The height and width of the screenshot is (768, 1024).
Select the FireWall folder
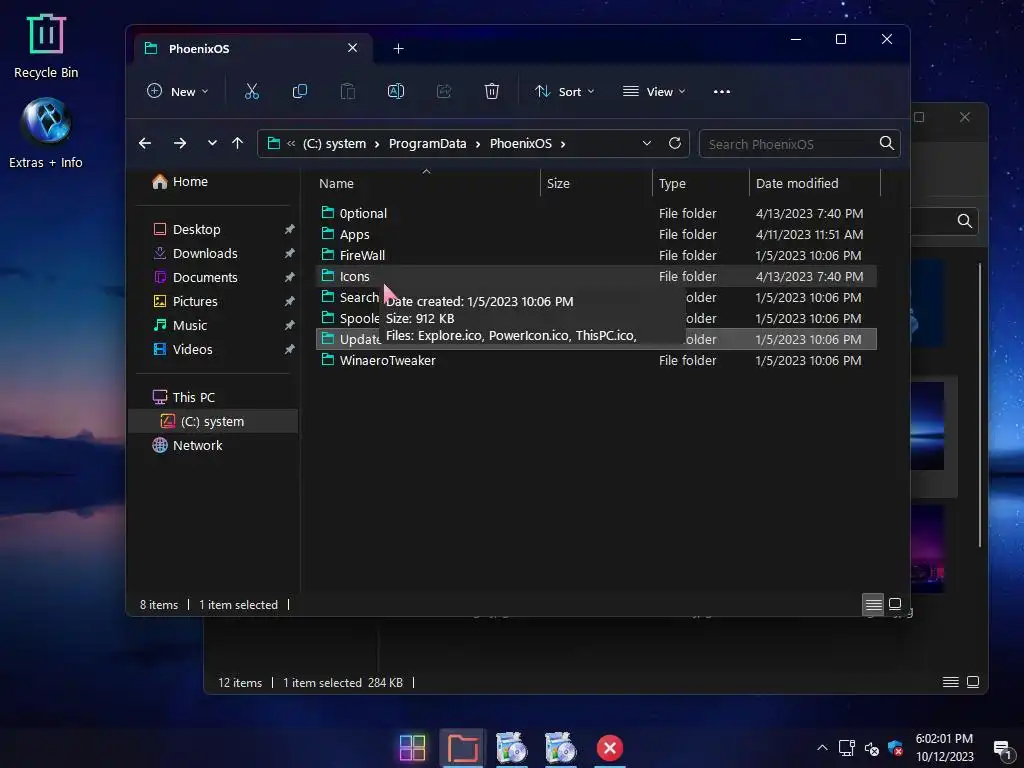(x=596, y=255)
